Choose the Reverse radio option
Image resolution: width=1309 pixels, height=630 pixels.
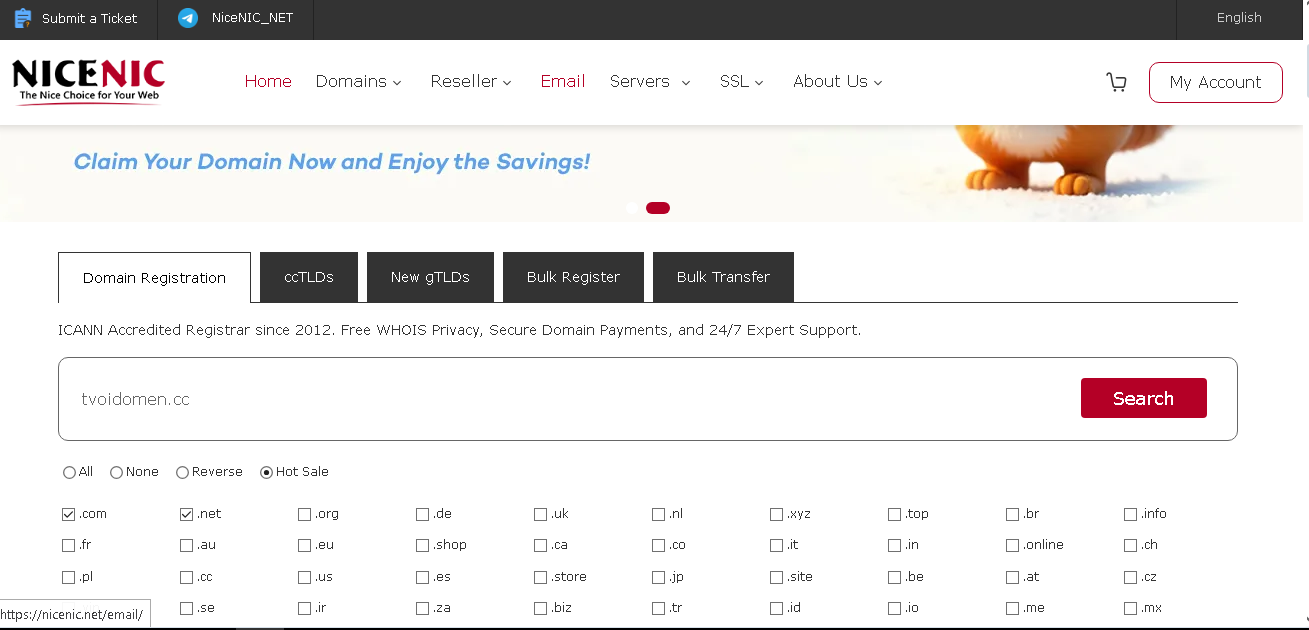182,472
